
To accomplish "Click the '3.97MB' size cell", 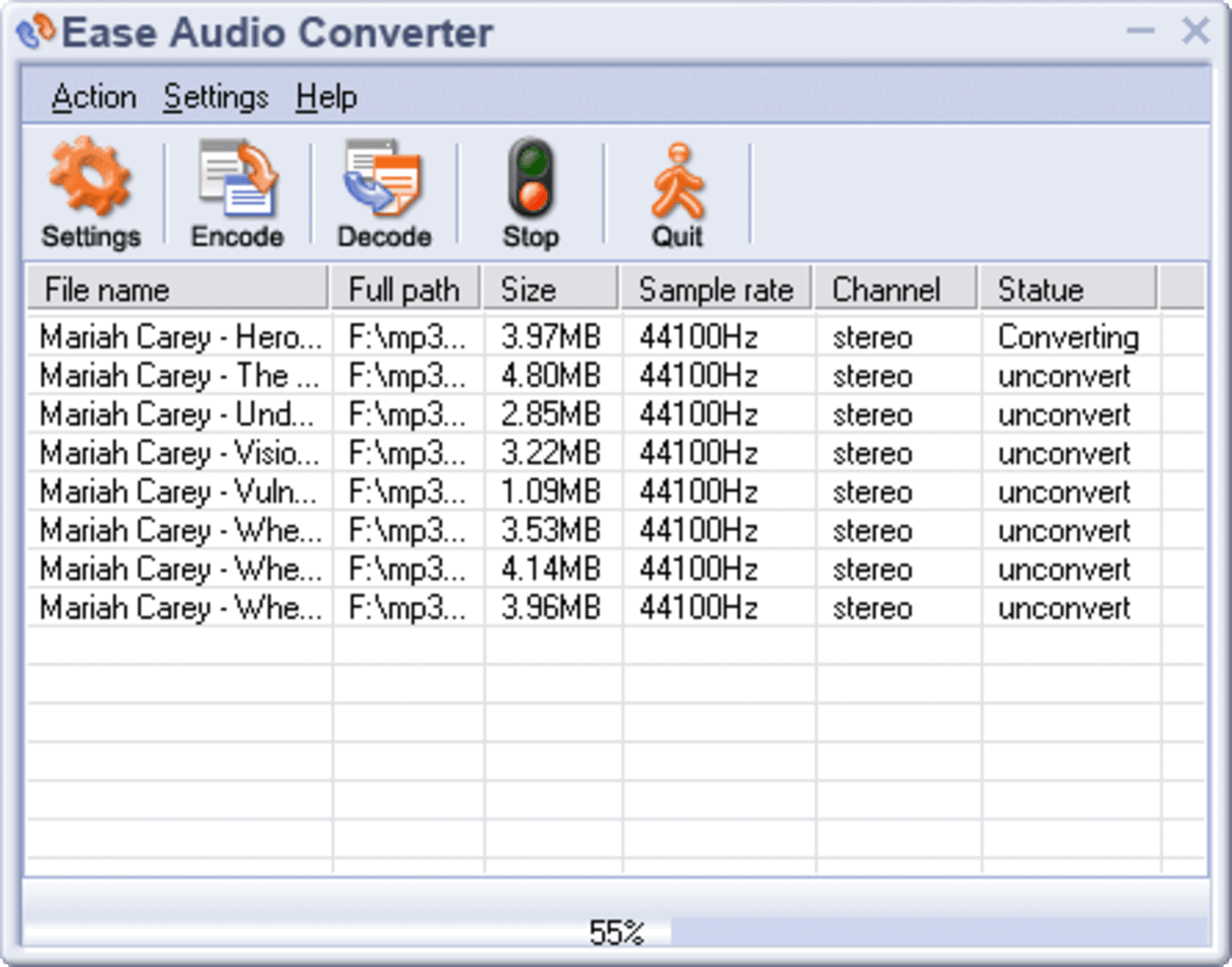I will point(551,338).
